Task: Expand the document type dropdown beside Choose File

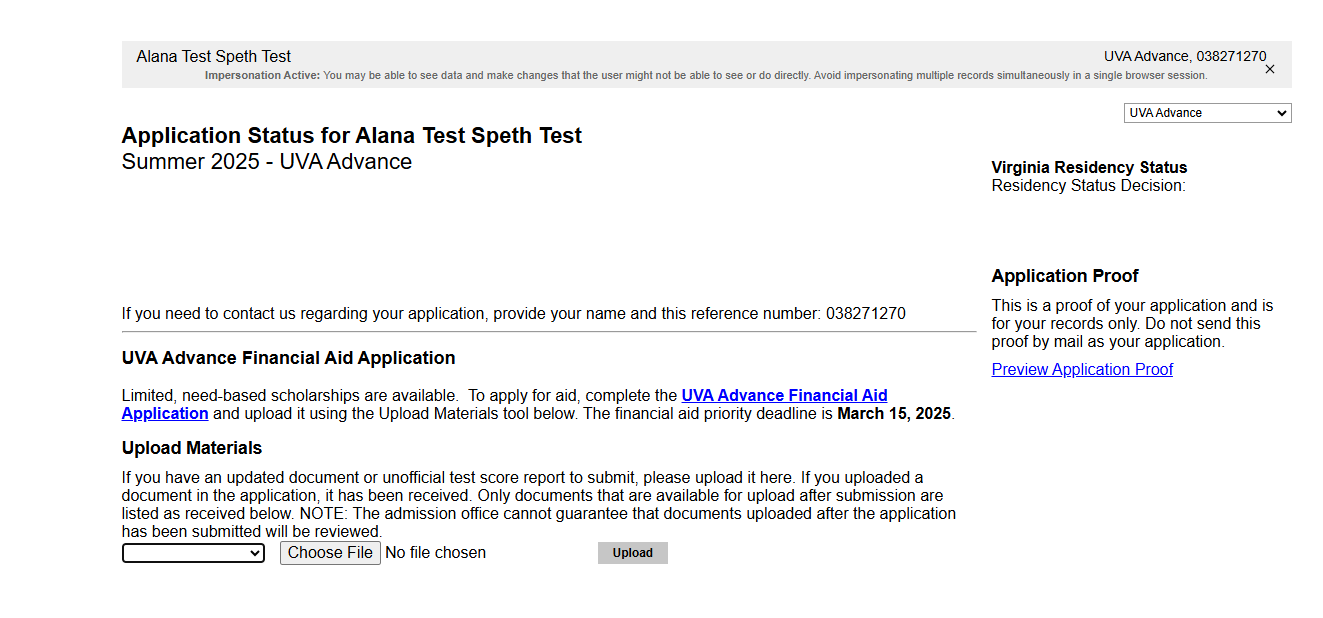Action: pos(193,553)
